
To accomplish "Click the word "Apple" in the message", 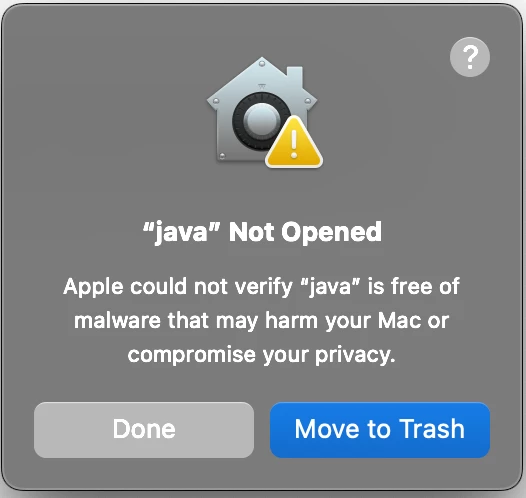I will [93, 287].
